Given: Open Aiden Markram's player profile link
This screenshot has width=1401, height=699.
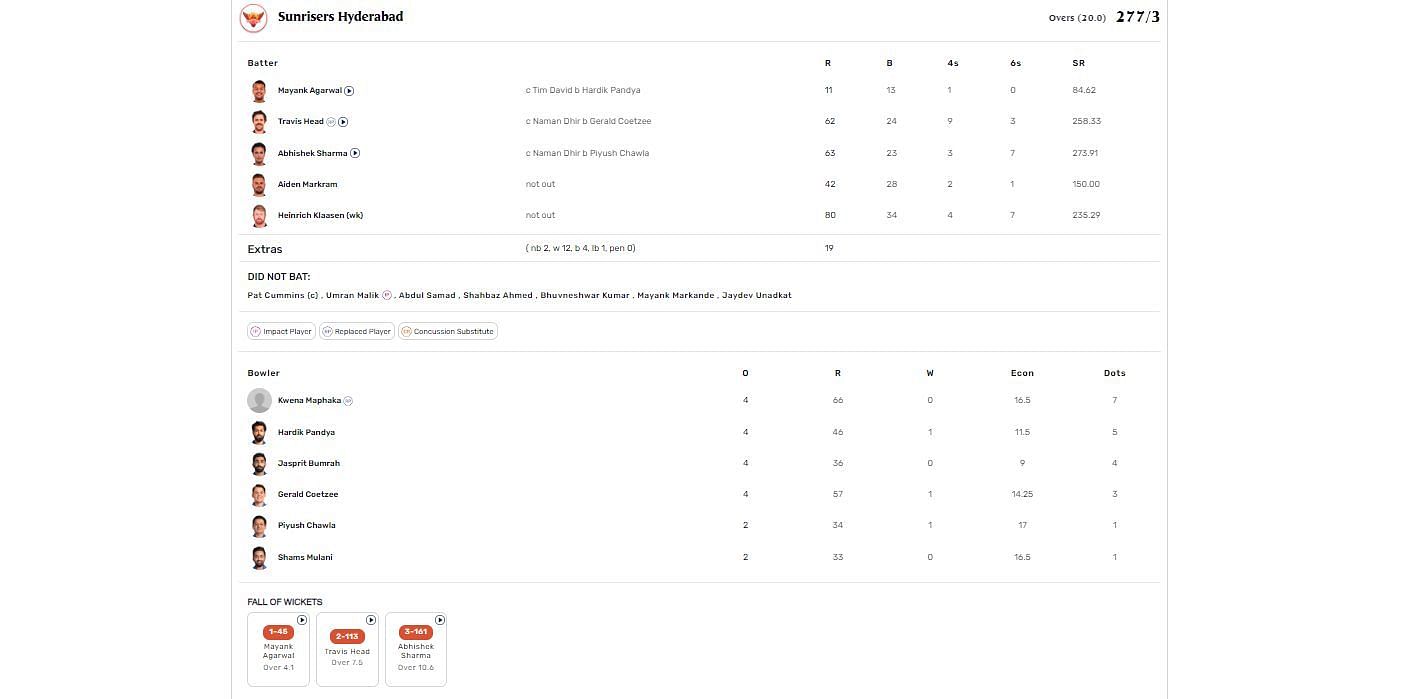Looking at the screenshot, I should coord(308,185).
